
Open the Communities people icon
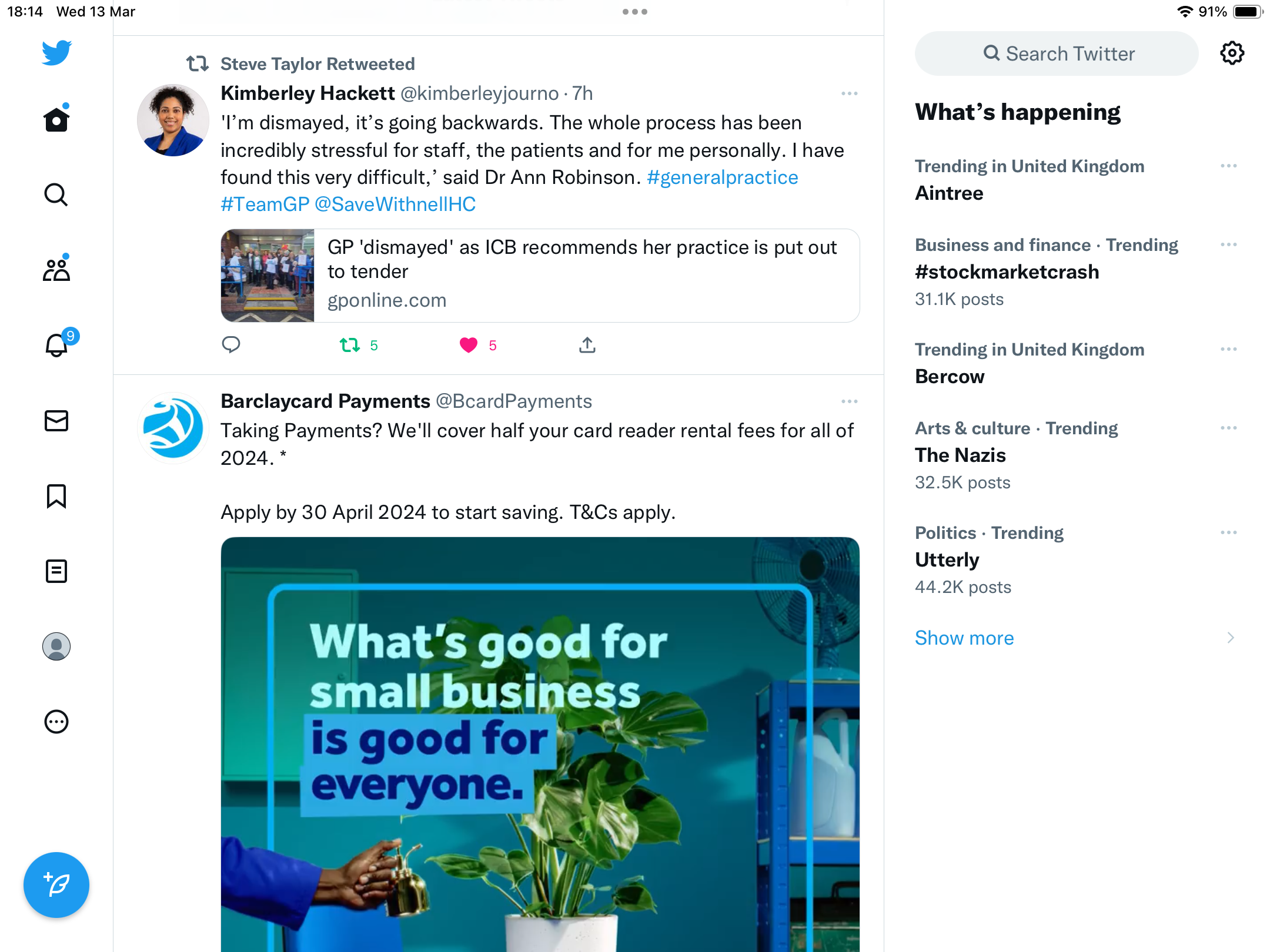(x=56, y=269)
